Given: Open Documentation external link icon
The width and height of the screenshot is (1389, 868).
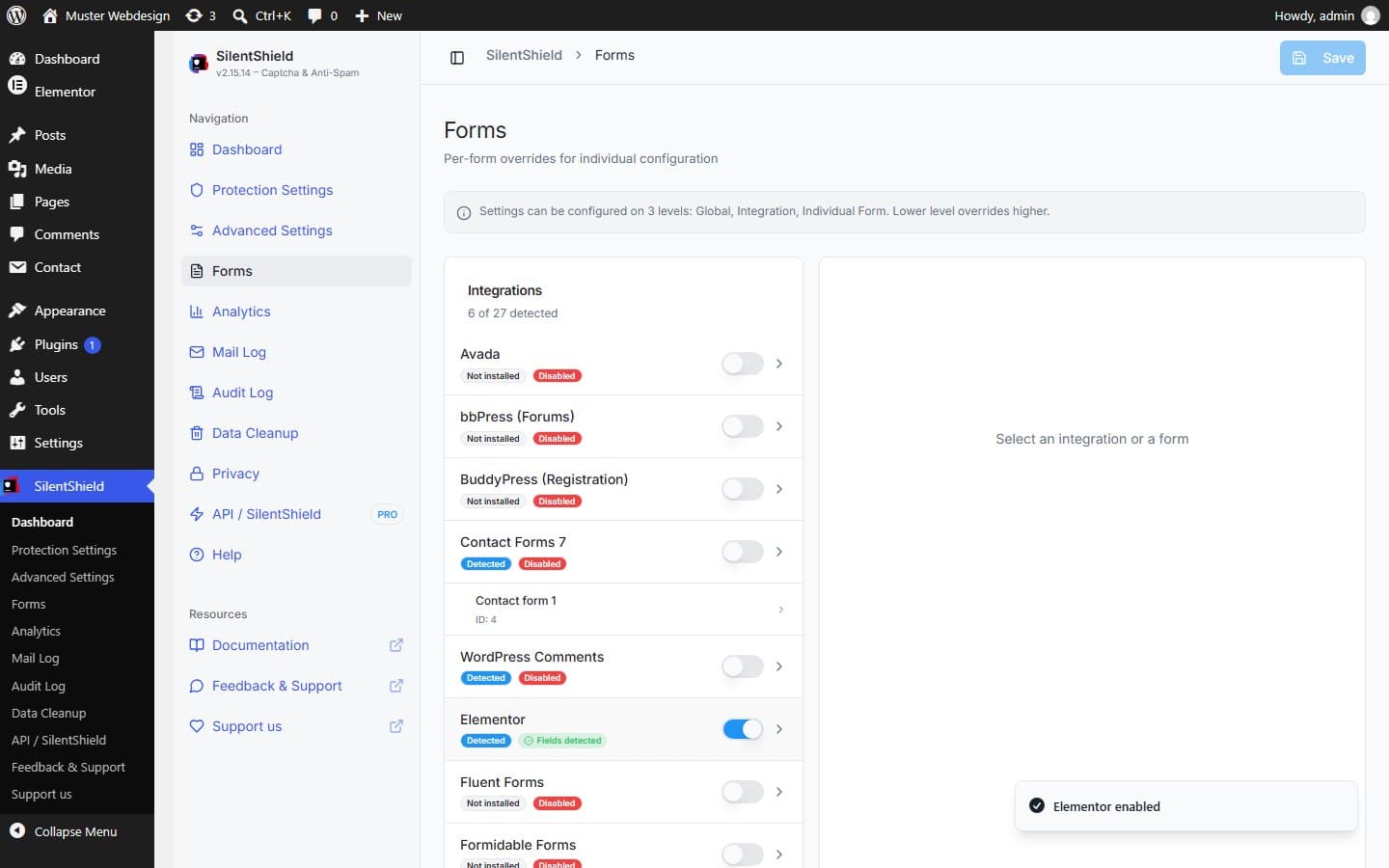Looking at the screenshot, I should pos(395,645).
